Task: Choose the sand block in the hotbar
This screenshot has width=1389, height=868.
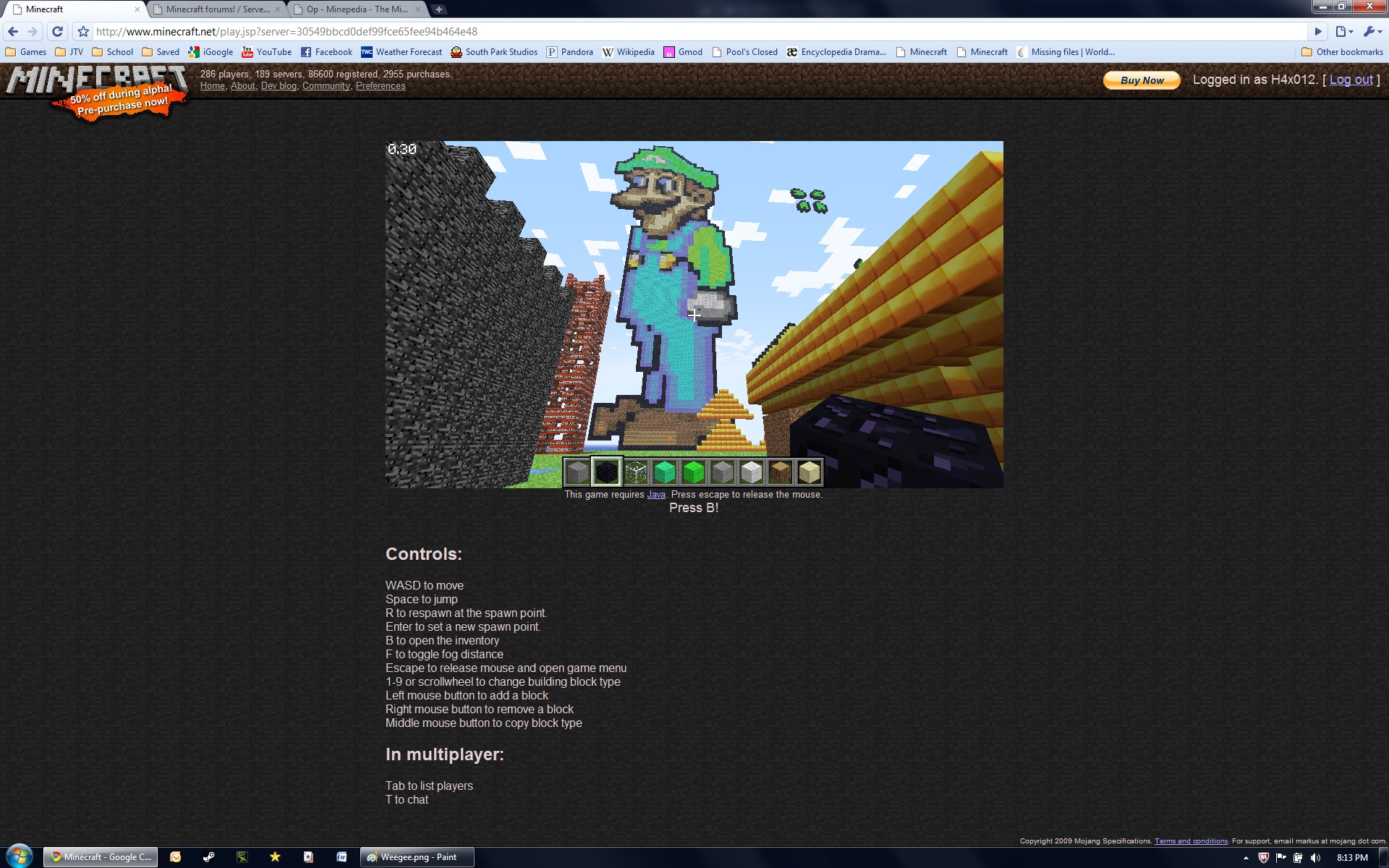Action: 809,472
